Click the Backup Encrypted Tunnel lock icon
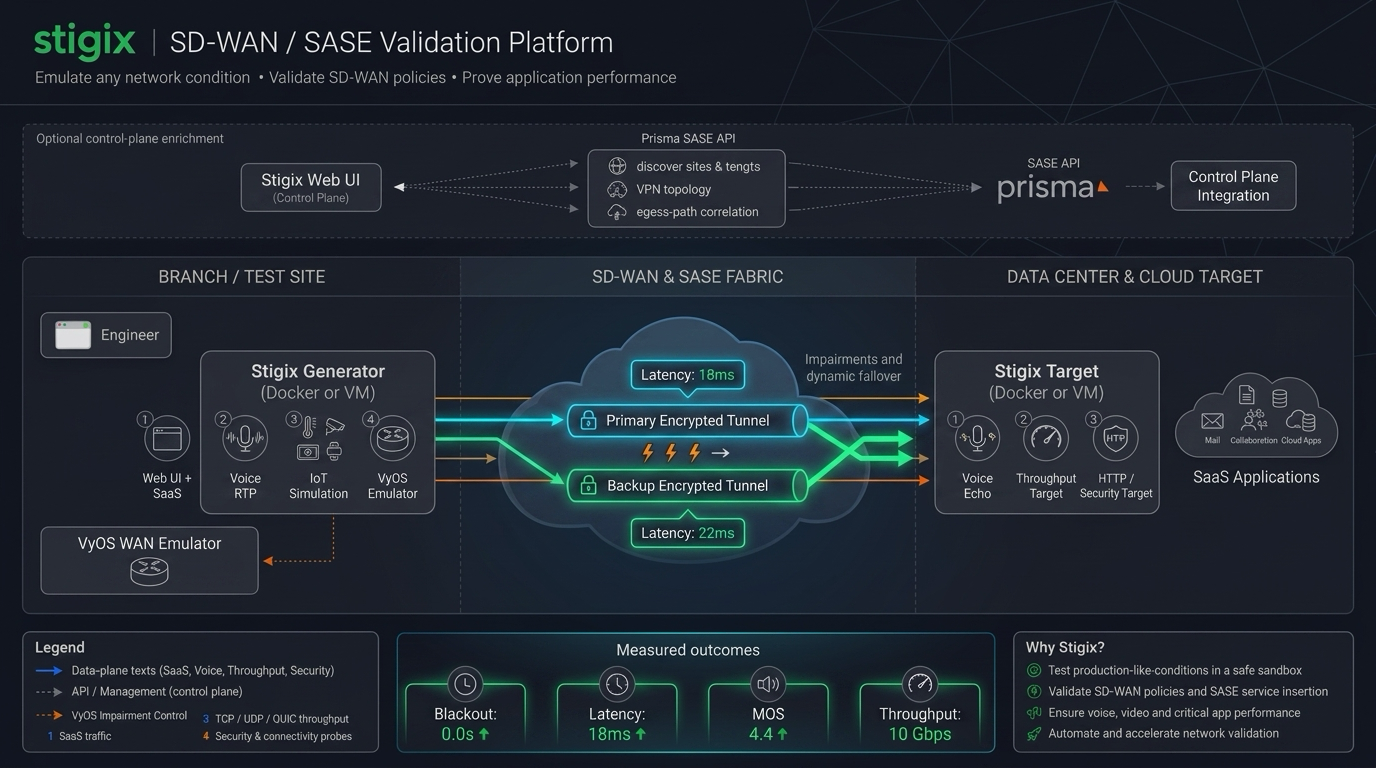The width and height of the screenshot is (1376, 768). coord(588,485)
